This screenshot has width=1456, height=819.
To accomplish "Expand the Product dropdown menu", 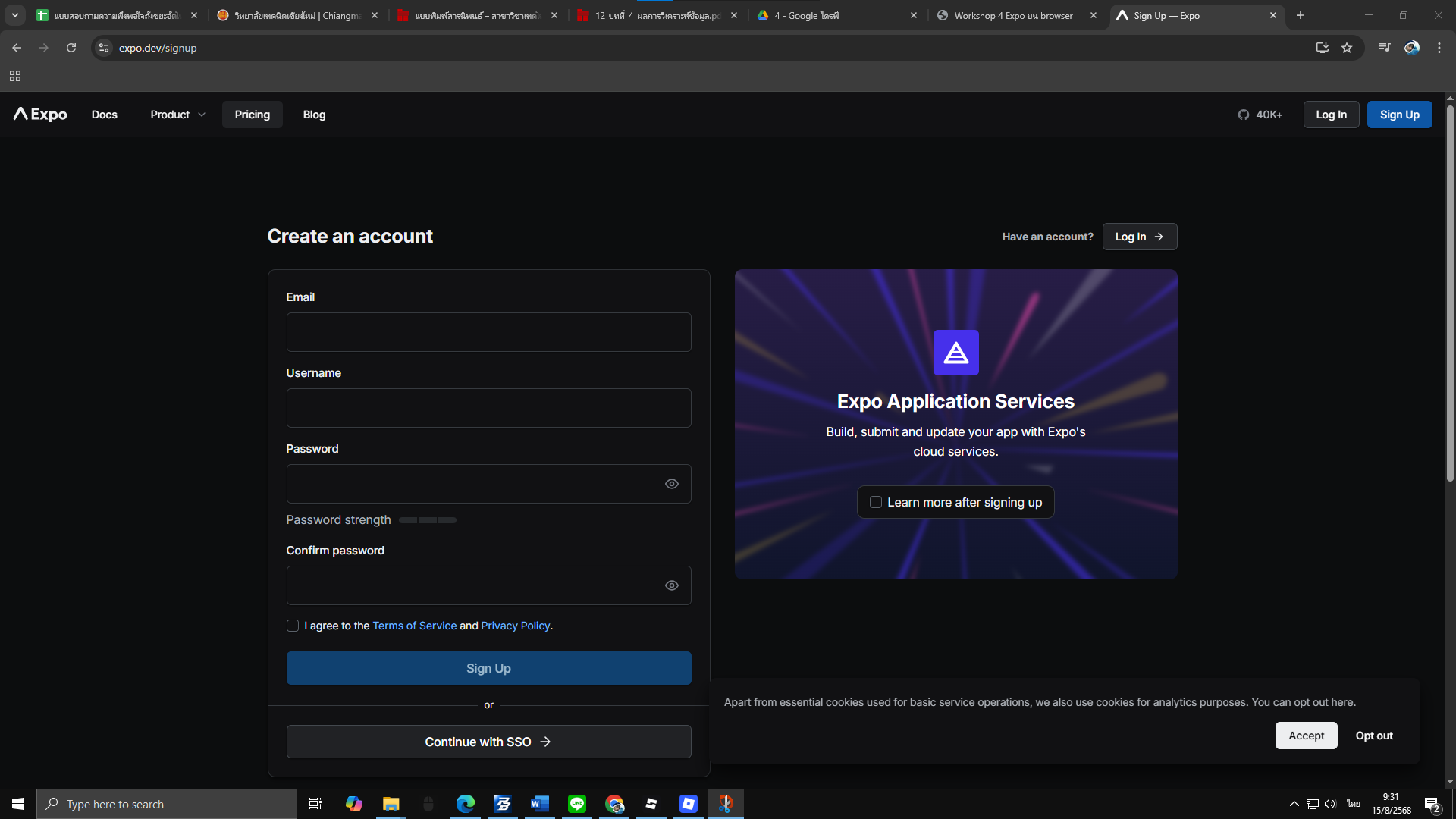I will (177, 115).
